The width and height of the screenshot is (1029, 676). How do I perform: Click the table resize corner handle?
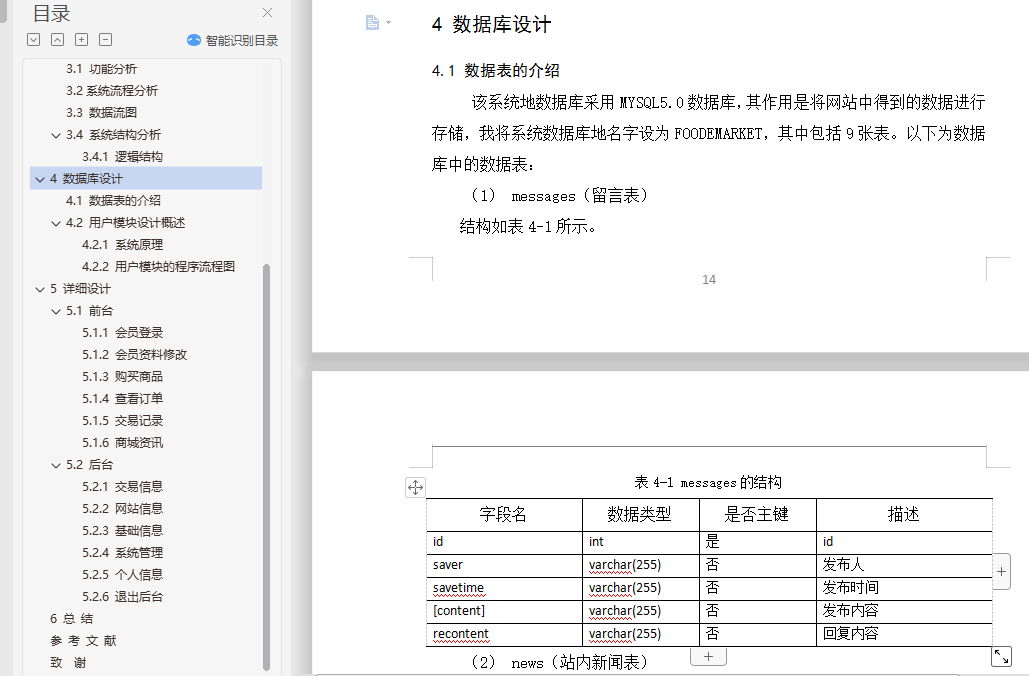(1001, 656)
